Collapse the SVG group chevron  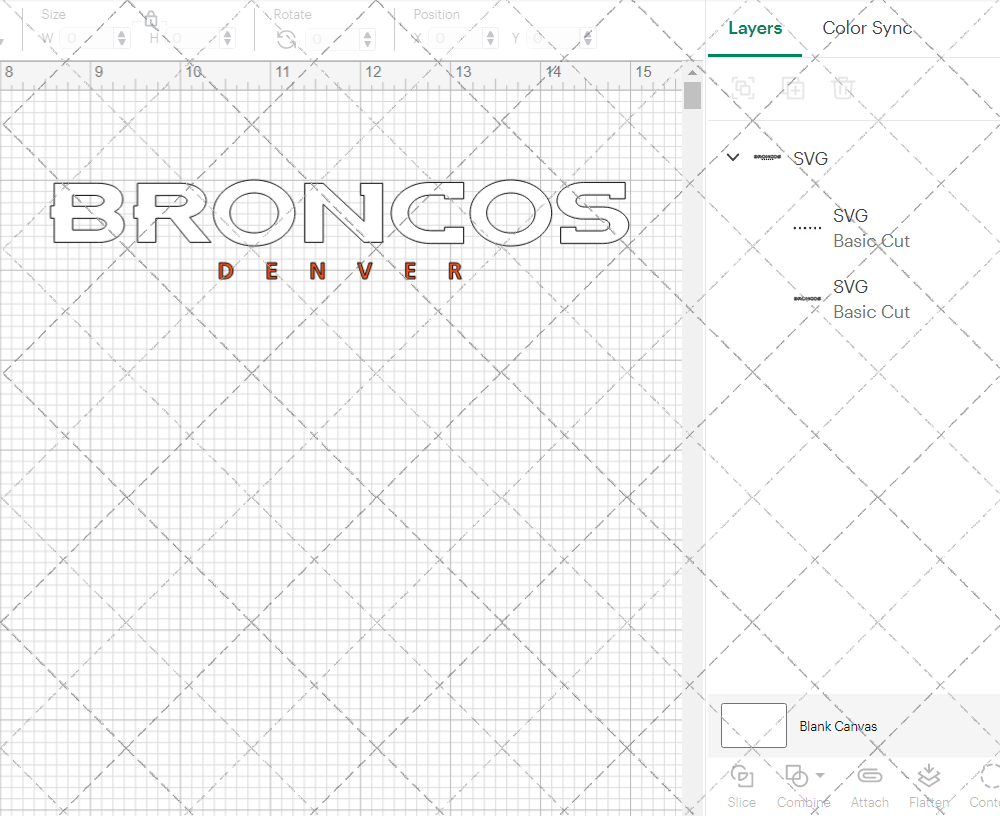coord(733,157)
